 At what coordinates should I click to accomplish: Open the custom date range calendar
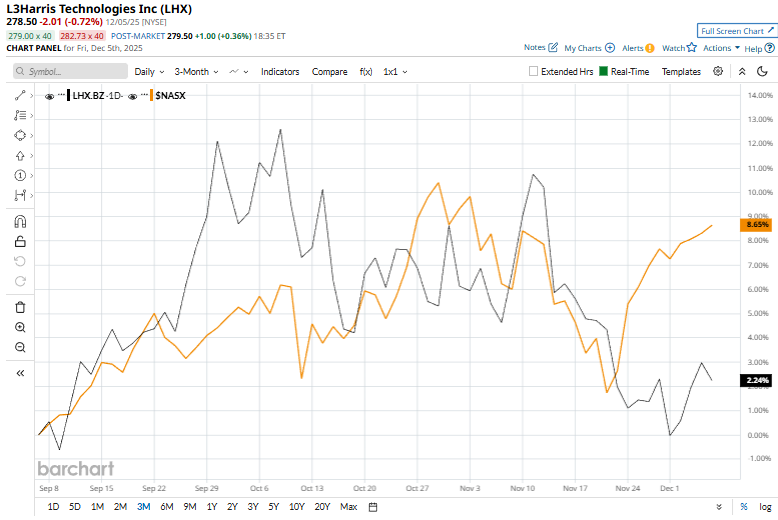(x=373, y=507)
